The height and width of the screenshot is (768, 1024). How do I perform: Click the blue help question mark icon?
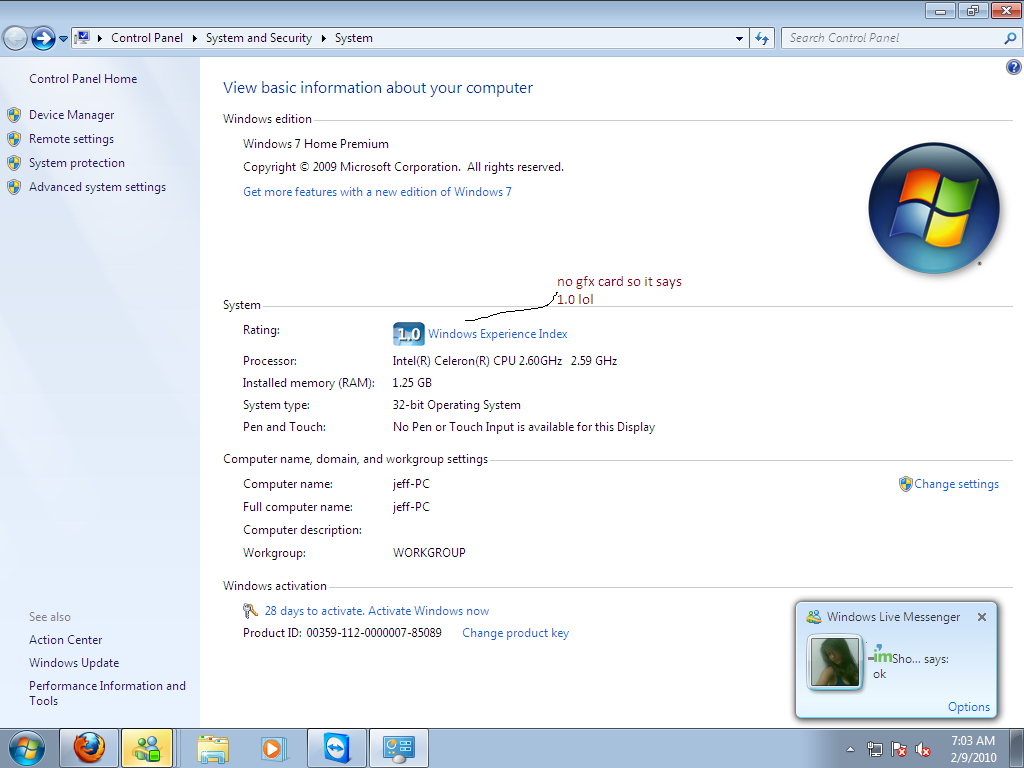(1012, 67)
